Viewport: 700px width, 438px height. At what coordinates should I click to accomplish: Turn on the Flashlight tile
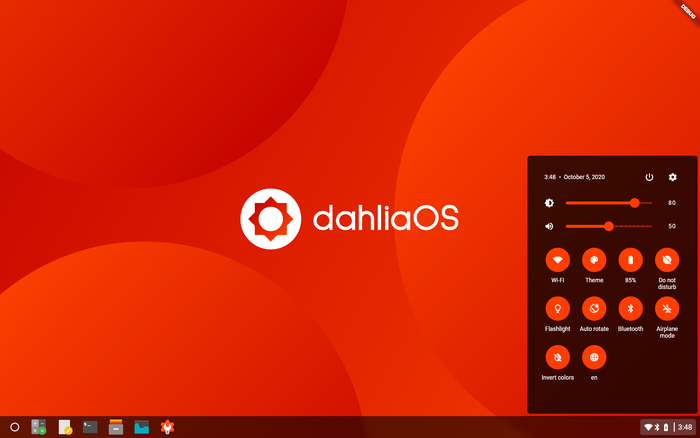click(x=558, y=309)
